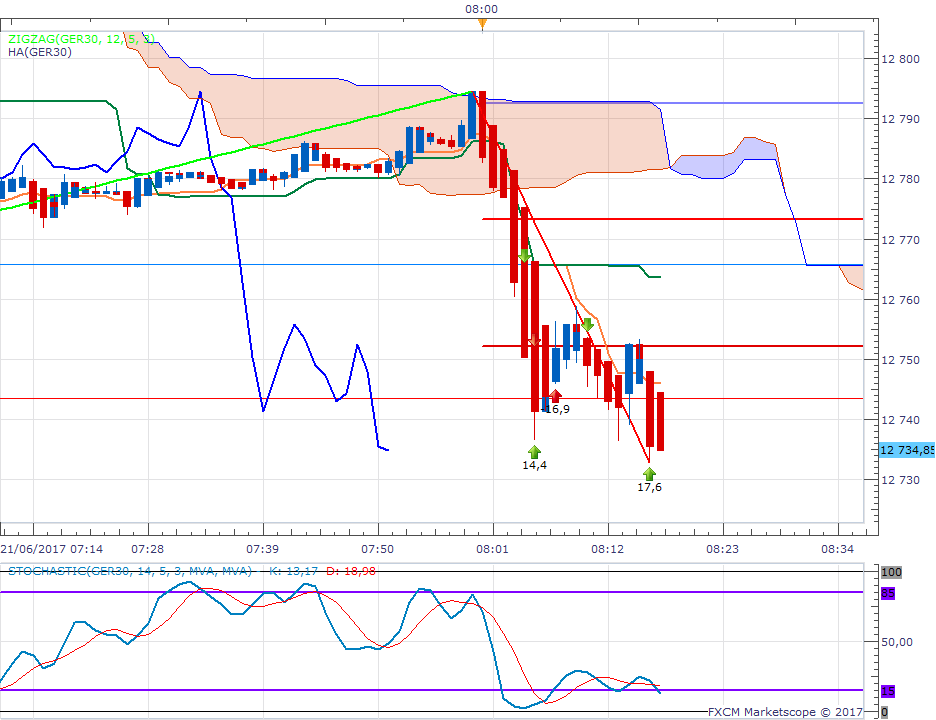The height and width of the screenshot is (720, 936).
Task: Click the 14,4 value label
Action: (534, 465)
